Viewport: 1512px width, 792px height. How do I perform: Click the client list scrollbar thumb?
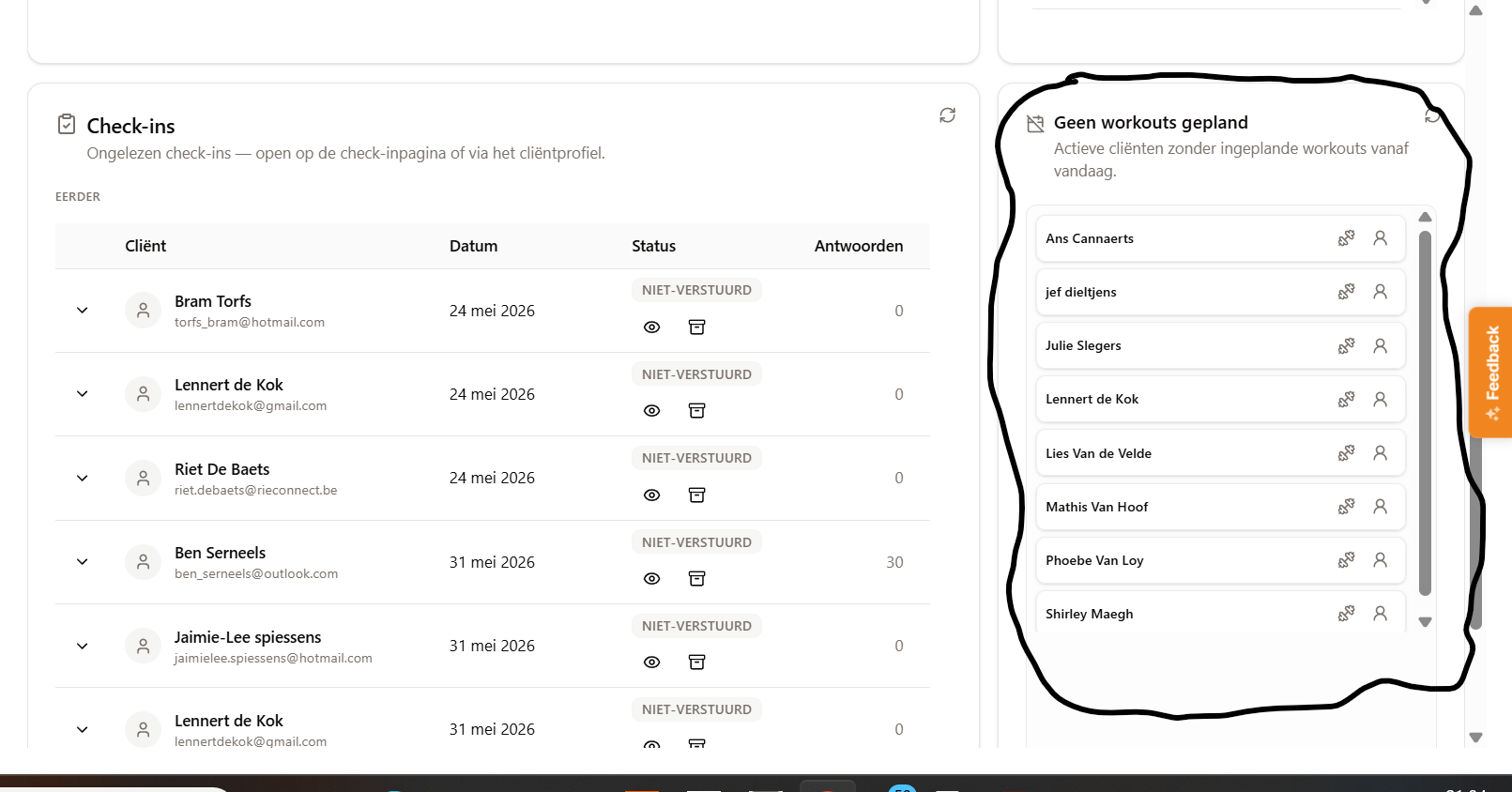[1425, 413]
